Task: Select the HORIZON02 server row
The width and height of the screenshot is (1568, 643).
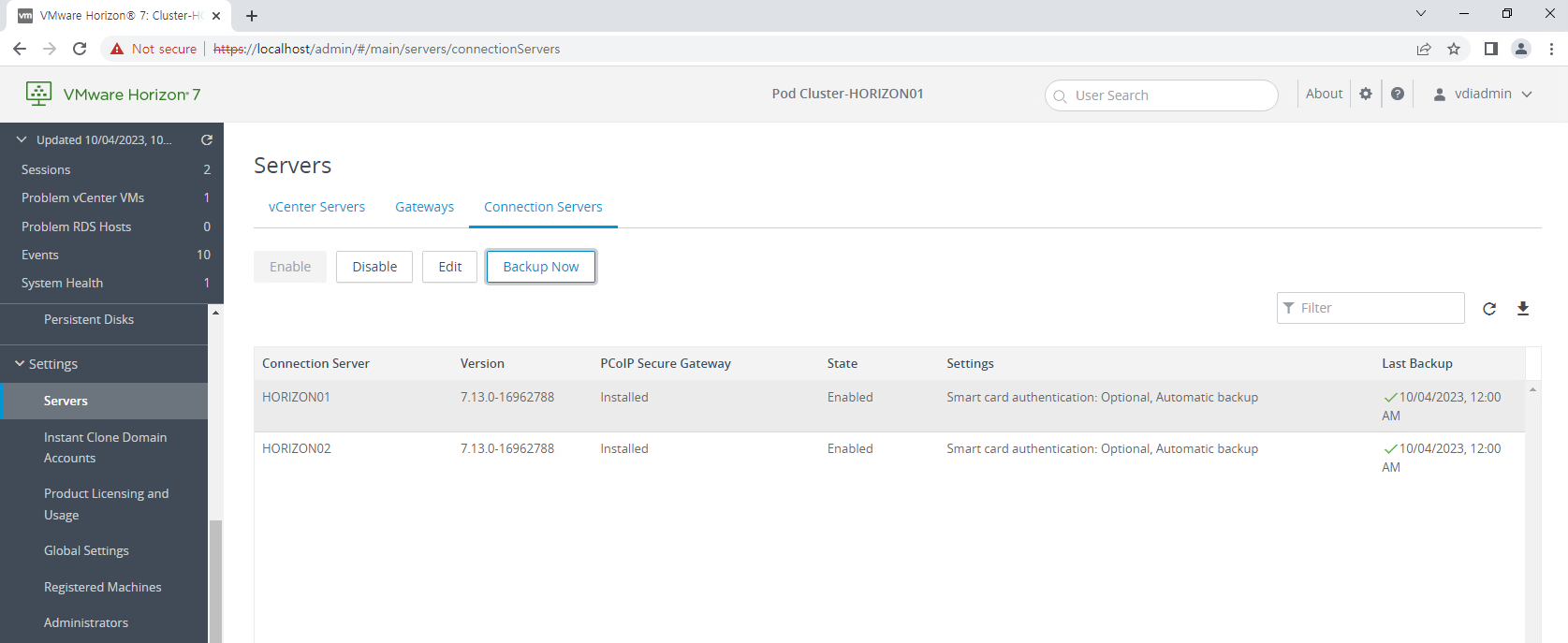Action: [889, 458]
